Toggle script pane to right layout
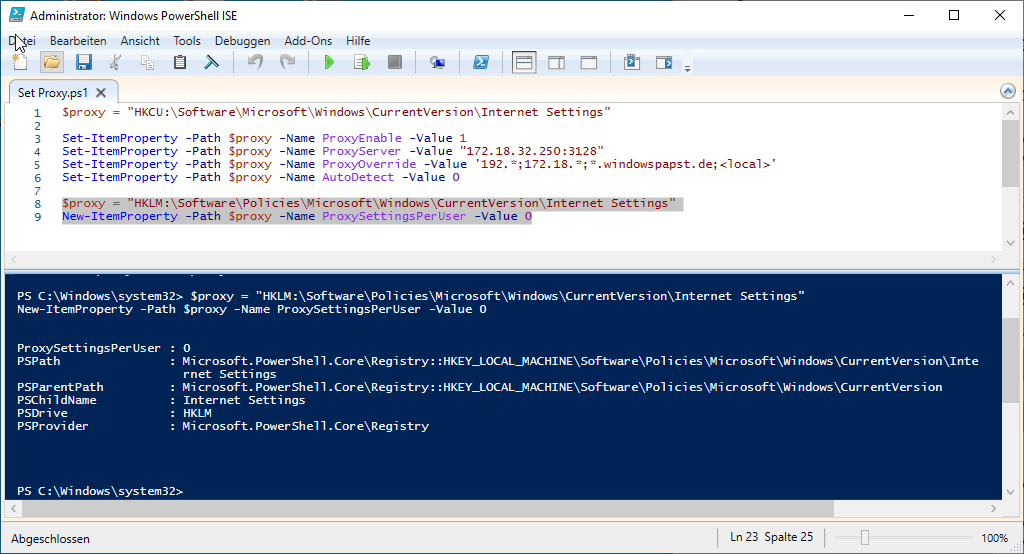Screen dimensions: 1024x554 [x=556, y=62]
